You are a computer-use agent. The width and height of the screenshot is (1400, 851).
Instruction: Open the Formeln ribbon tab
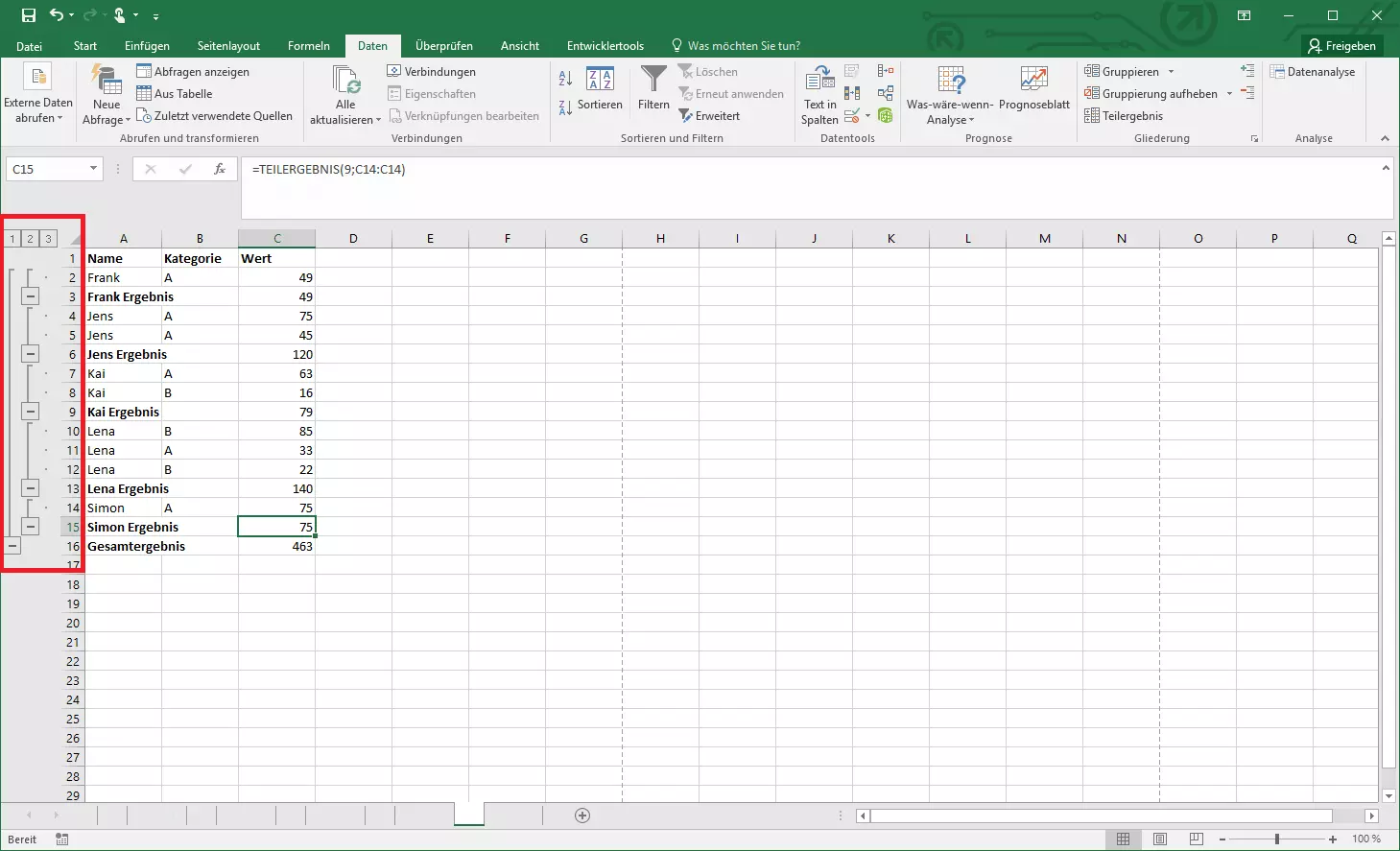[x=308, y=46]
